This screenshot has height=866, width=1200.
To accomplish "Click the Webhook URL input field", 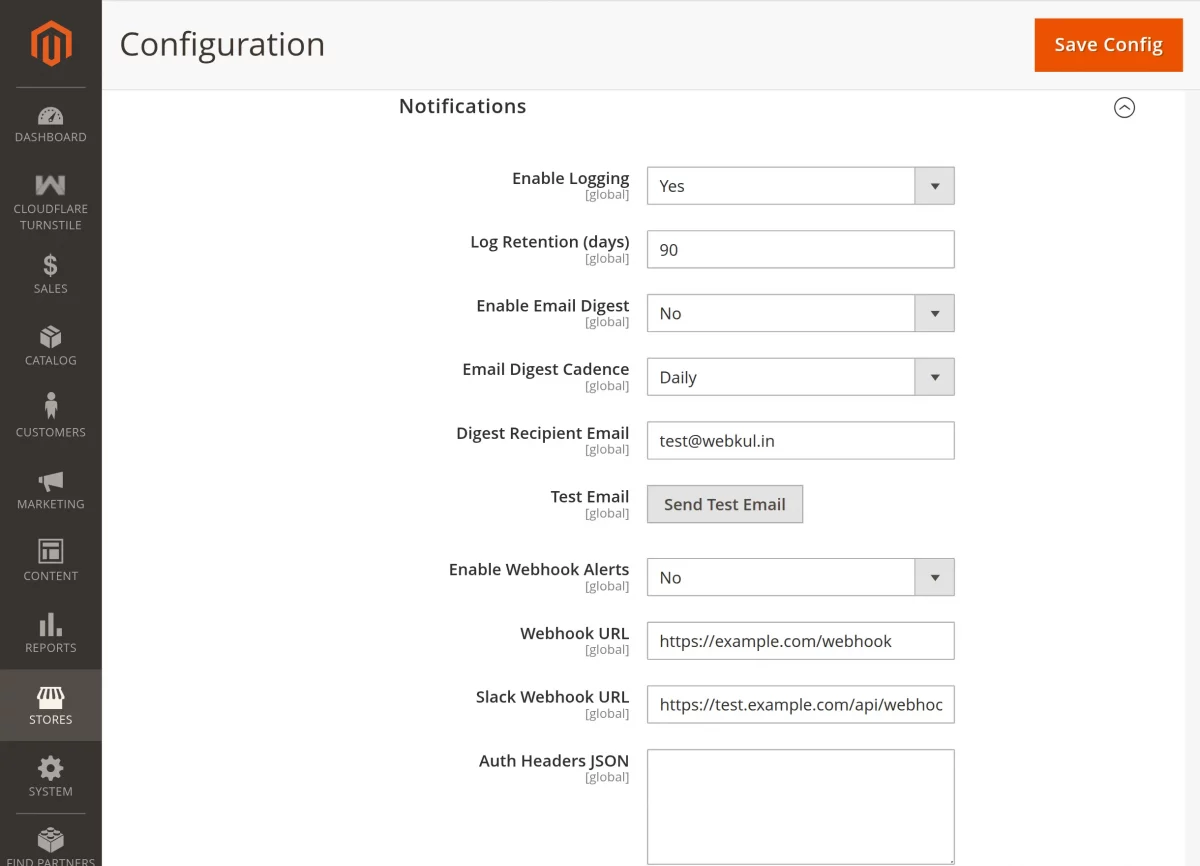I will click(800, 641).
